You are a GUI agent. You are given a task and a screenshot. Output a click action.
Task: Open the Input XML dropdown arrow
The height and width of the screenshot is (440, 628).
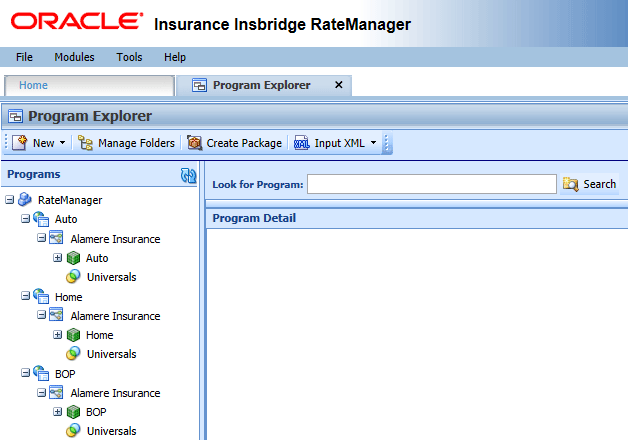pyautogui.click(x=373, y=143)
